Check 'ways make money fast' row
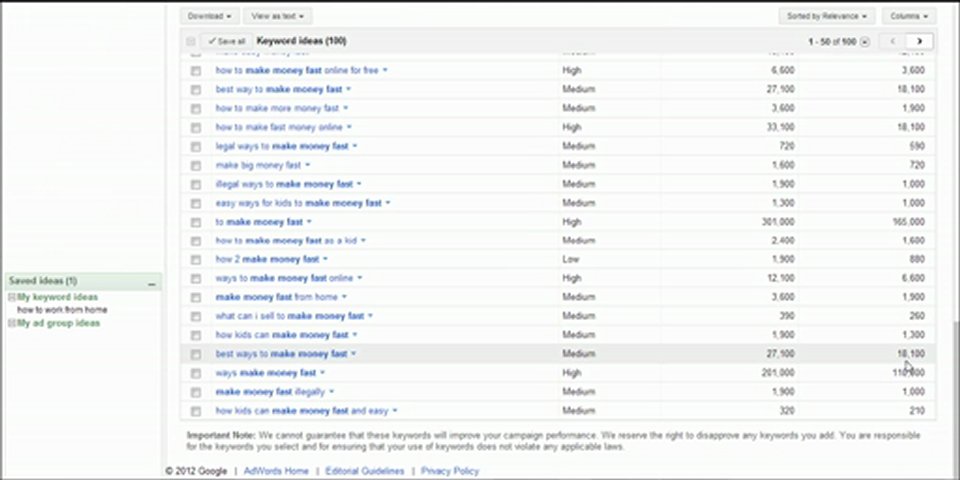This screenshot has height=480, width=960. pyautogui.click(x=195, y=373)
